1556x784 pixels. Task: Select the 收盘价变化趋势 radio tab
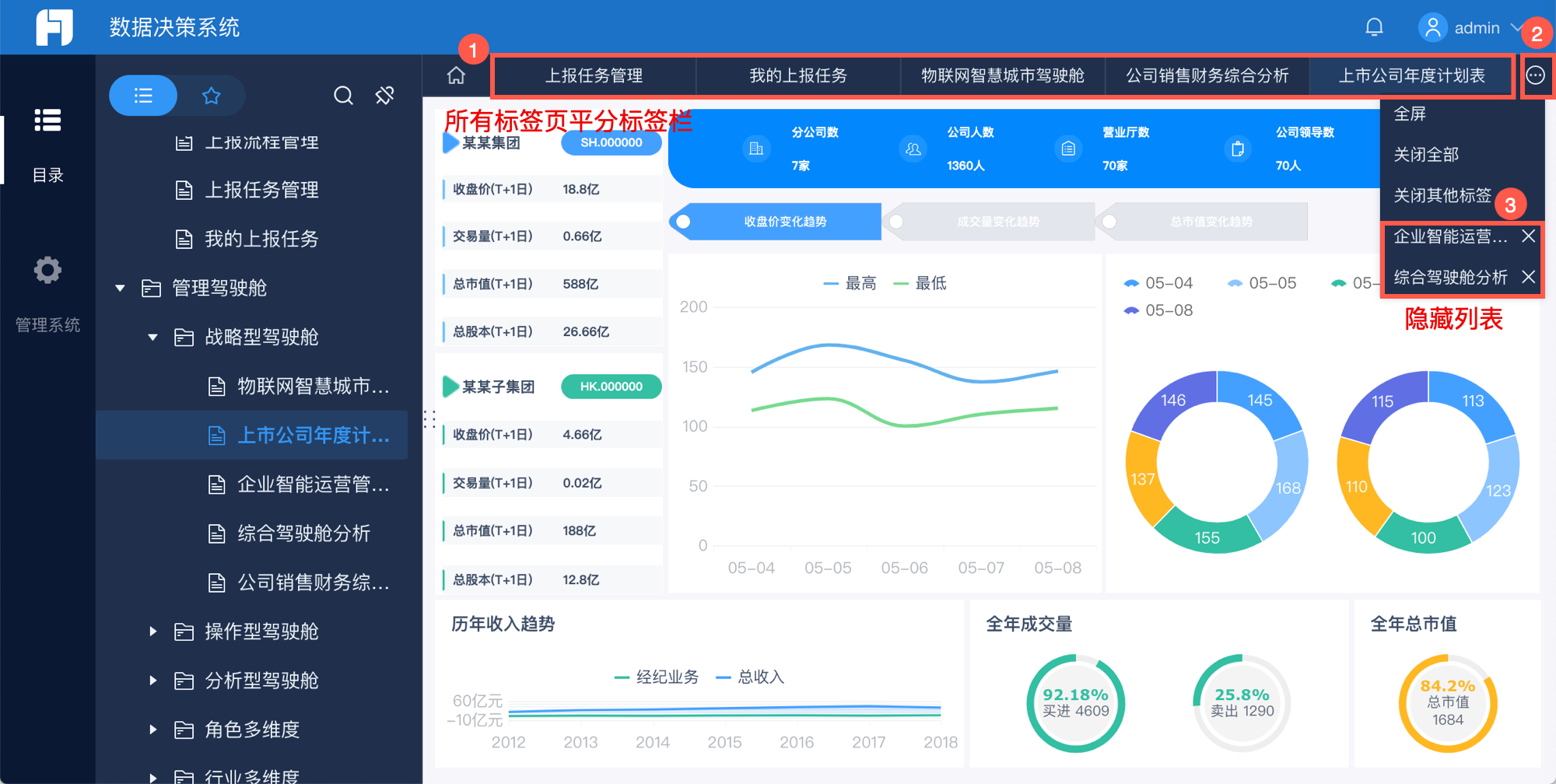tap(775, 222)
